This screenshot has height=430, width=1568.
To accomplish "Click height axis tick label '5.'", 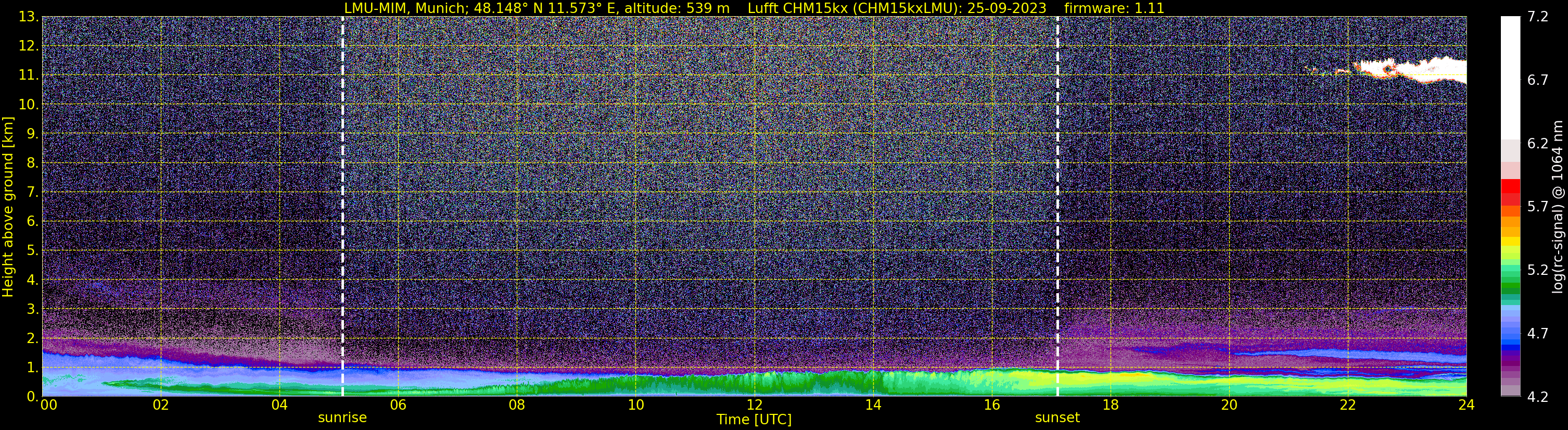I will [x=32, y=250].
